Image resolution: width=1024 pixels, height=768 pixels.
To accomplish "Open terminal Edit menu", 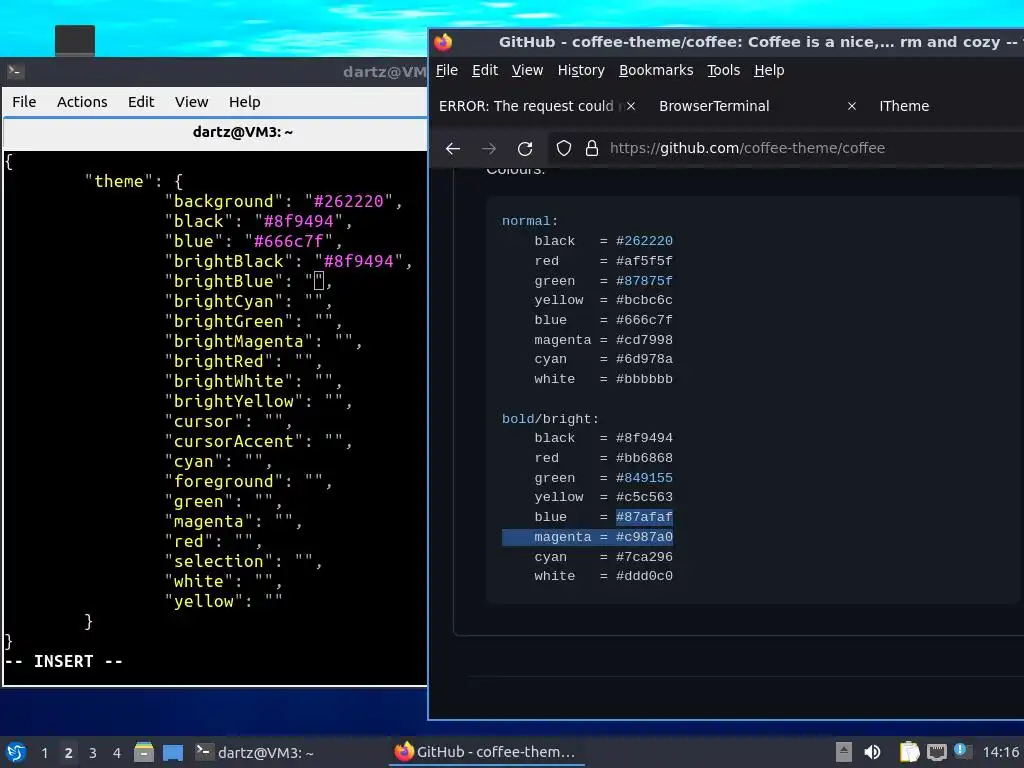I will (141, 102).
